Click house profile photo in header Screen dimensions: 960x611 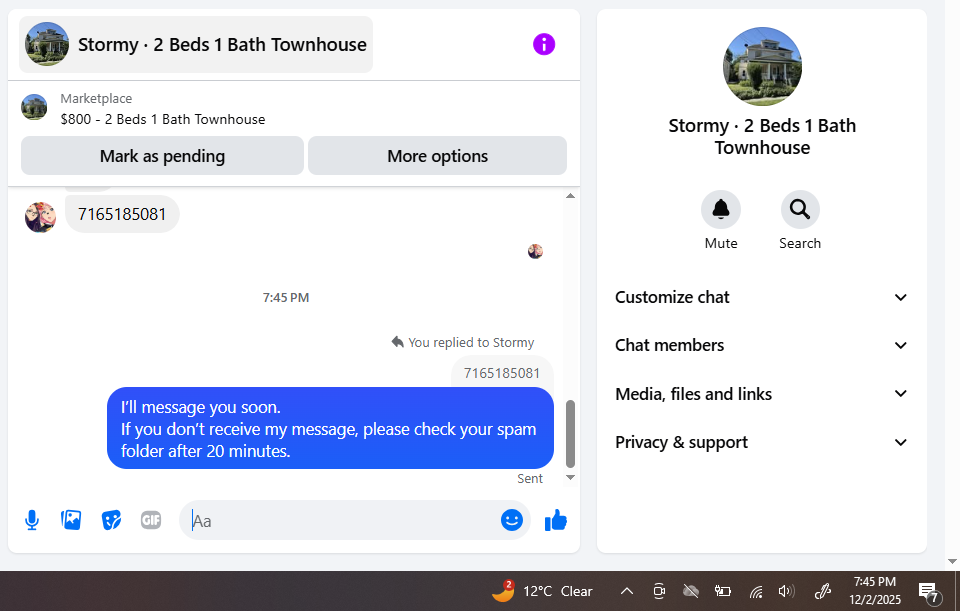pyautogui.click(x=47, y=44)
